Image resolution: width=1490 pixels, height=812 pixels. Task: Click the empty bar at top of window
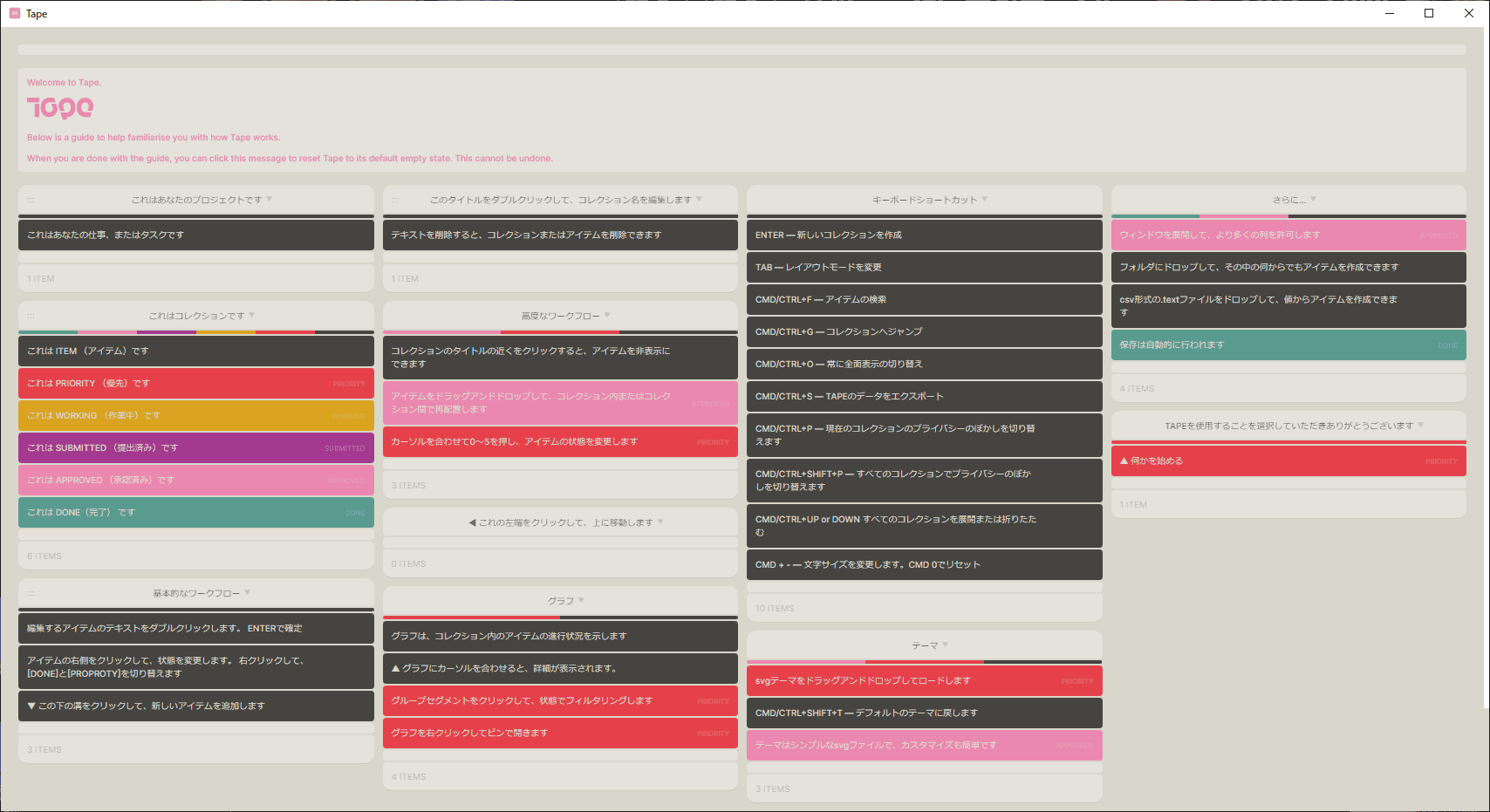(742, 50)
